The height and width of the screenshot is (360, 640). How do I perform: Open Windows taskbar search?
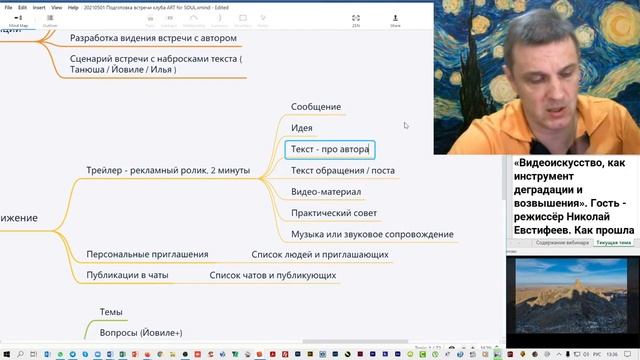click(20, 354)
